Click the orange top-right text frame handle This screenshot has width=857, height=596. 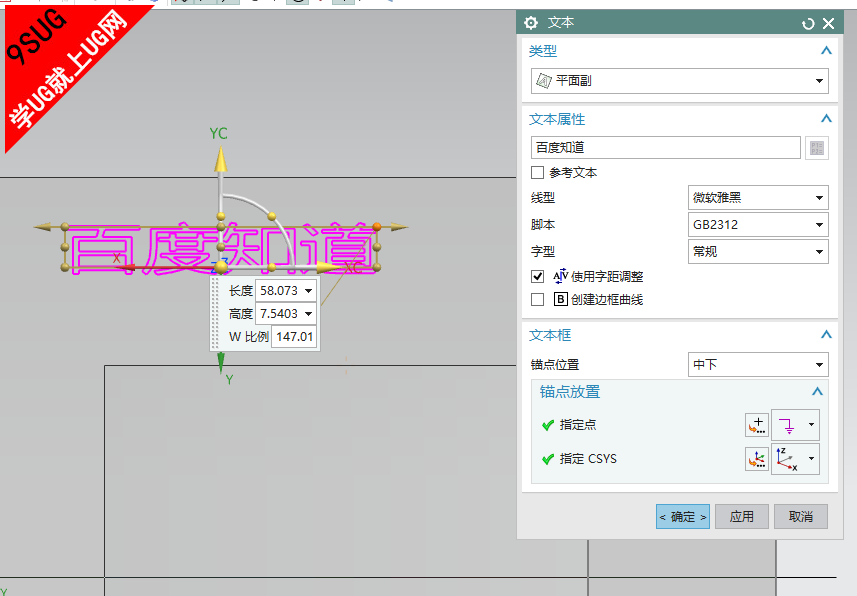coord(377,226)
